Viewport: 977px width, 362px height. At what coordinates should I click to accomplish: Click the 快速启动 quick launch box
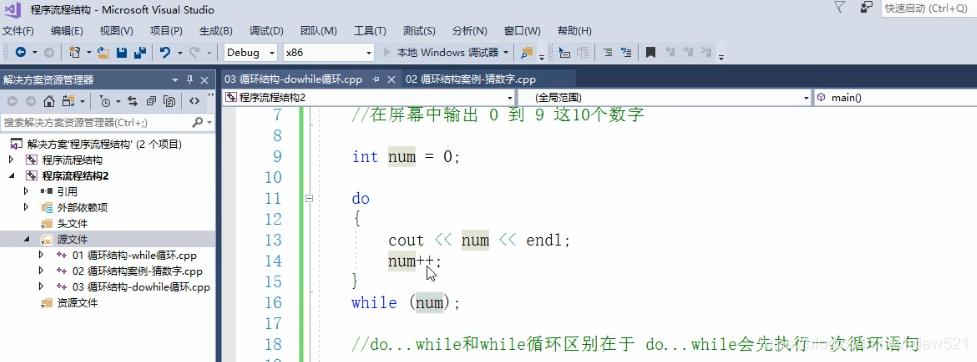pos(929,8)
